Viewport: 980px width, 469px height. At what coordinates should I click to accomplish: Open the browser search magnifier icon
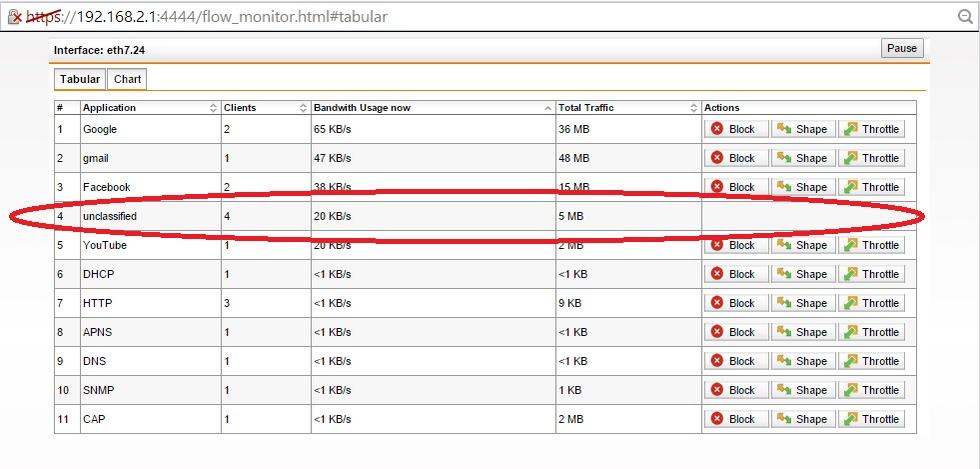pyautogui.click(x=966, y=17)
